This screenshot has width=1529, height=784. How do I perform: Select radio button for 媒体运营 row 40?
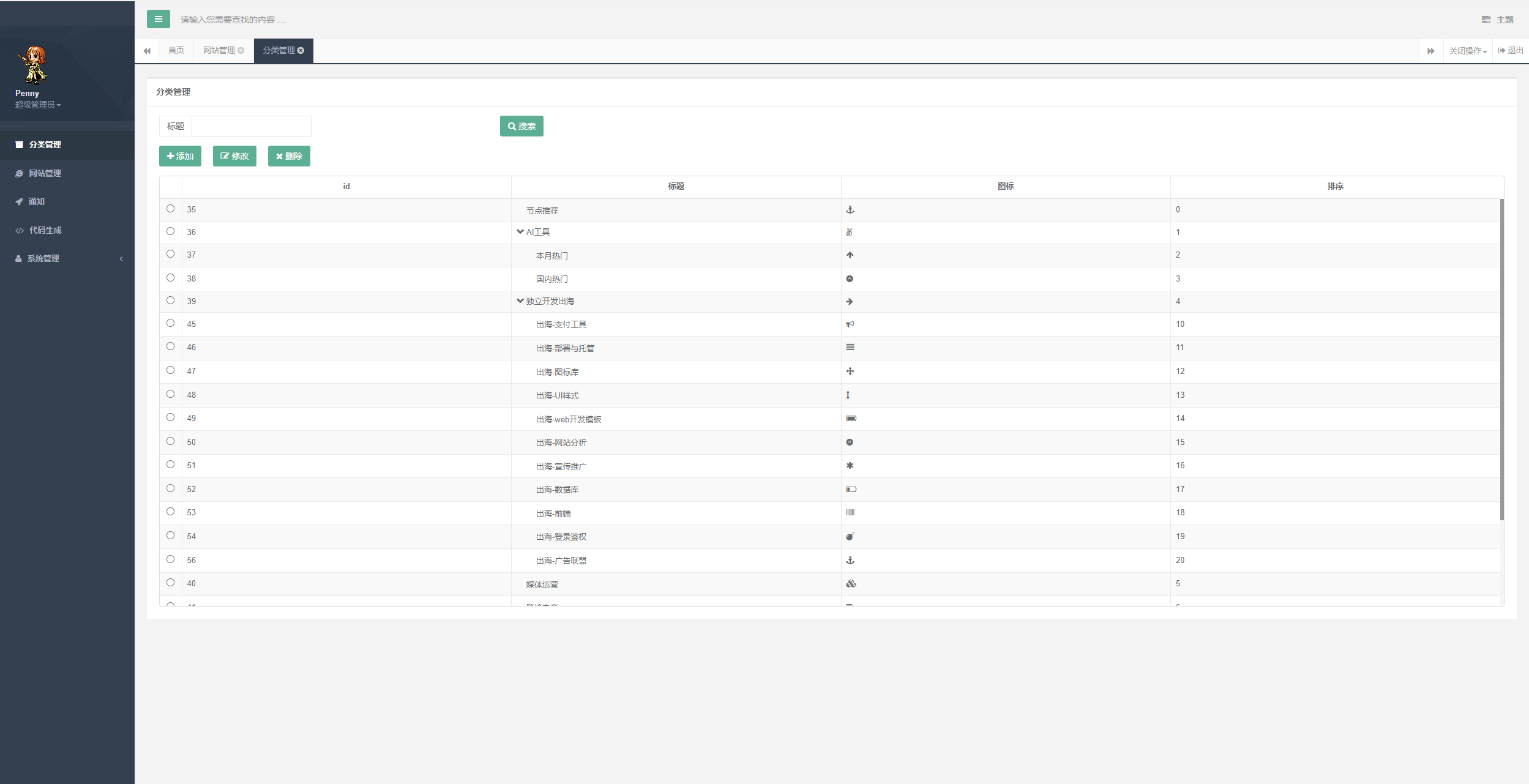pos(170,583)
